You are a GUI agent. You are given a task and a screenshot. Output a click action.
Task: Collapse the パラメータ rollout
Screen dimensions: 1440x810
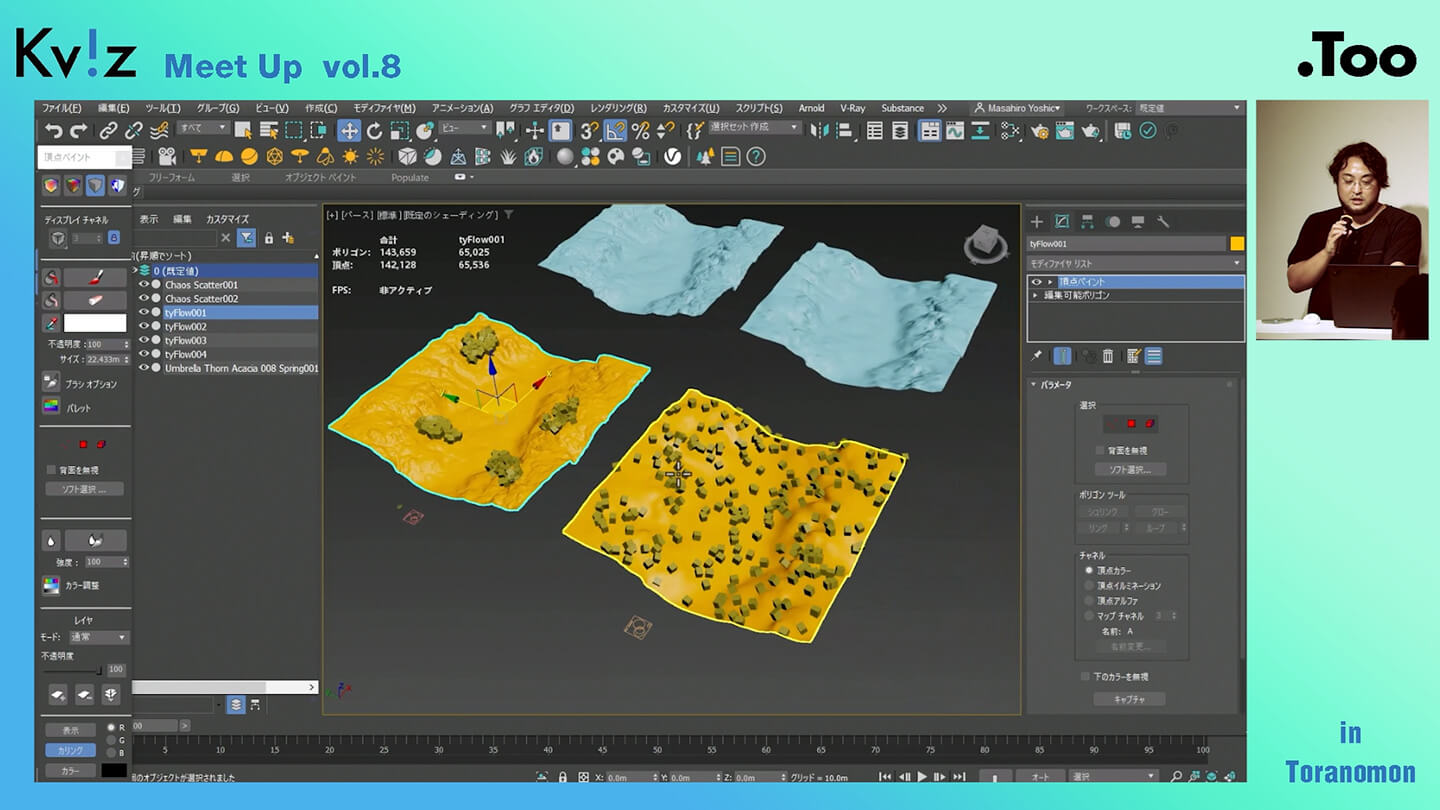pos(1056,385)
